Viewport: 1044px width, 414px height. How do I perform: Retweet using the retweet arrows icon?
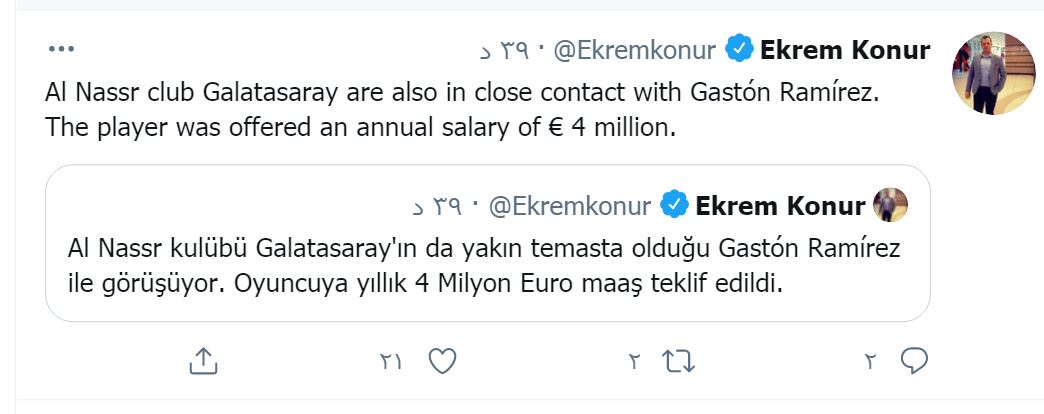678,361
